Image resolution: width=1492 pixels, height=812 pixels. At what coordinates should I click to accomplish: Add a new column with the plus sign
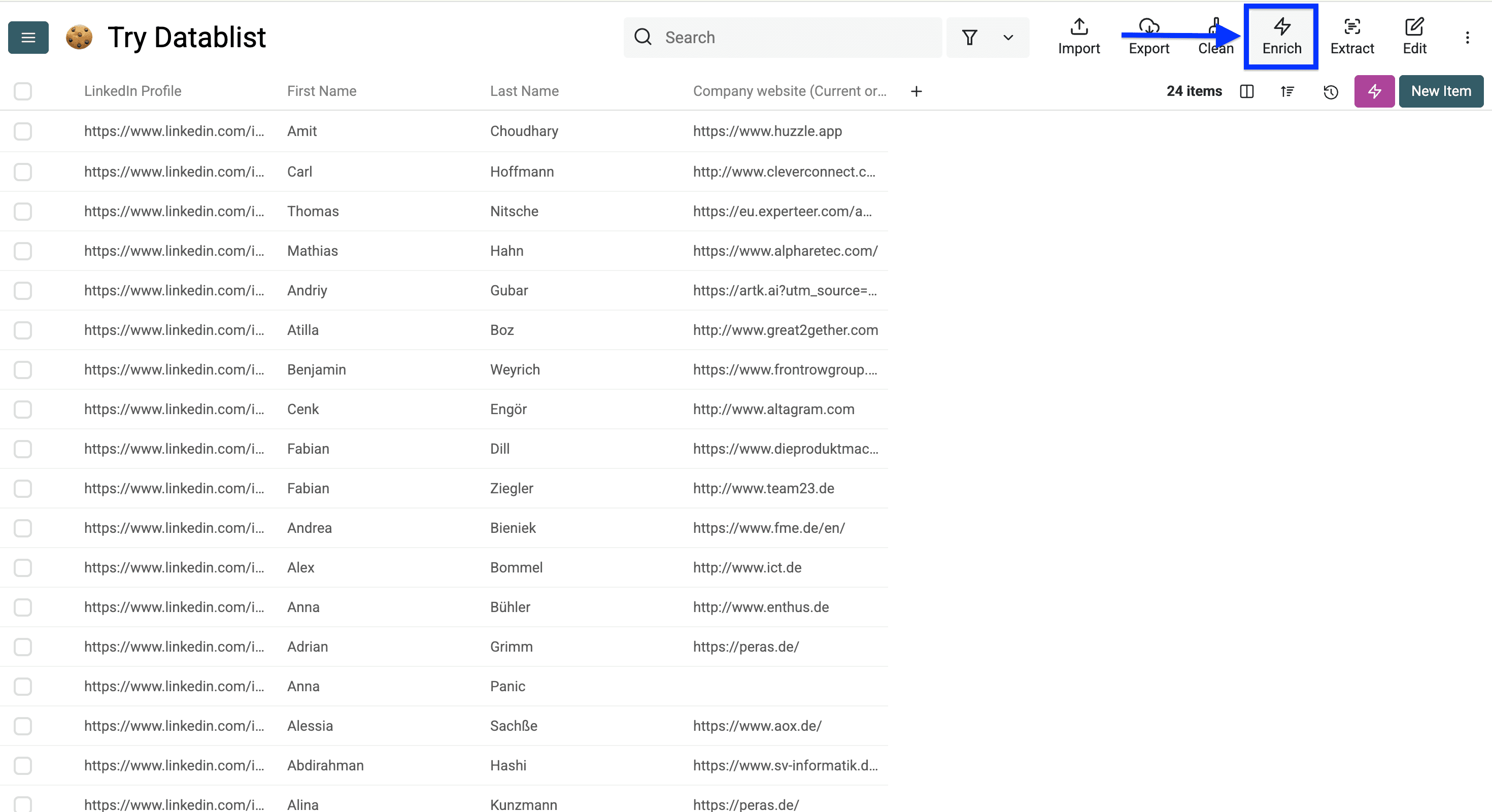point(917,91)
